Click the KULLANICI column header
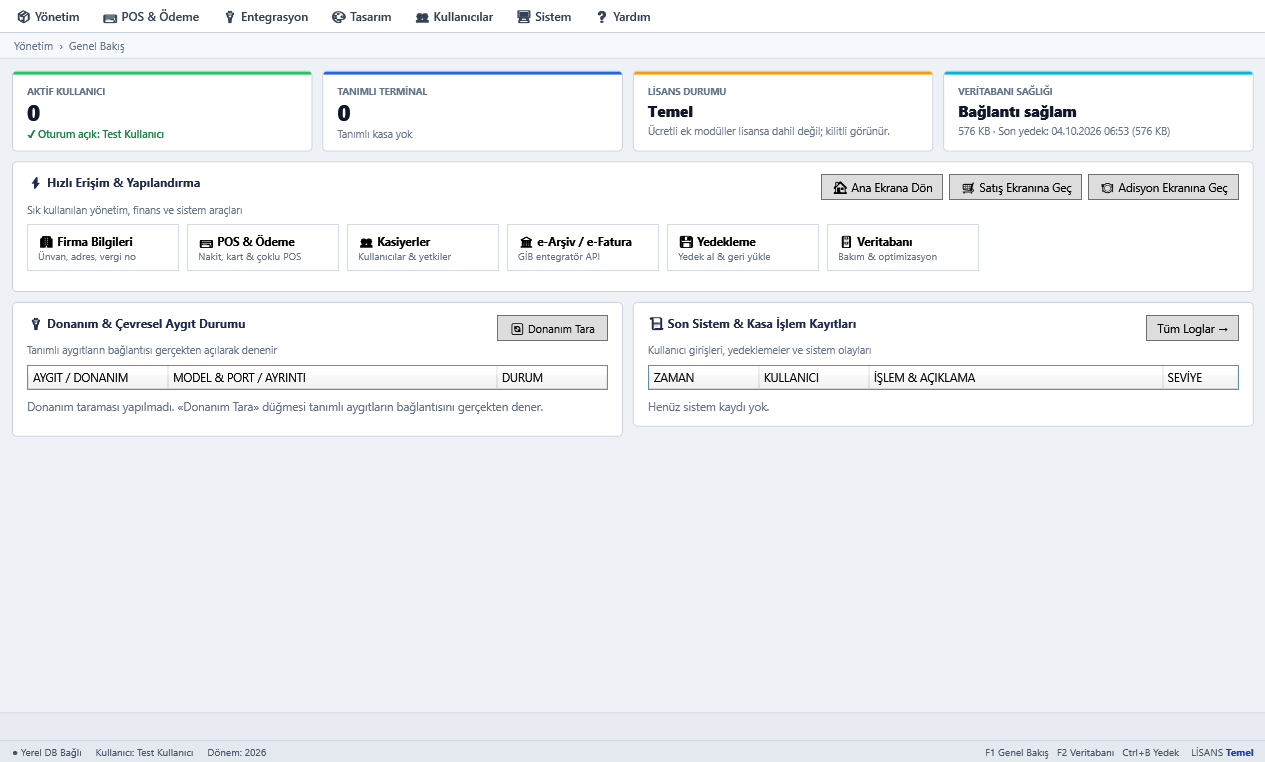This screenshot has width=1265, height=762. tap(814, 378)
